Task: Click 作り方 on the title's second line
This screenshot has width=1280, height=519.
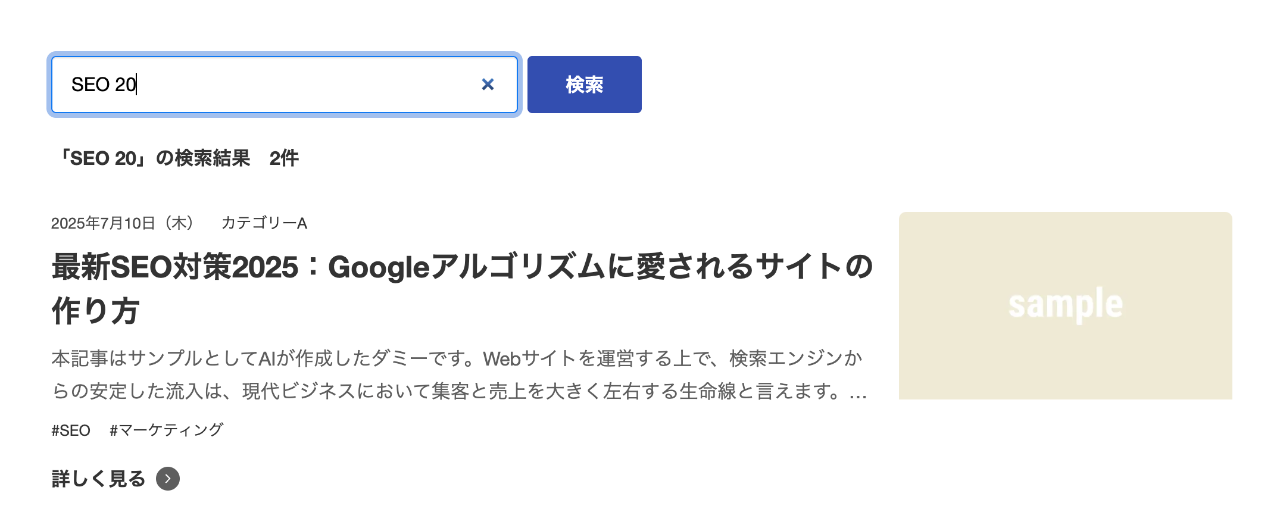Action: click(95, 311)
